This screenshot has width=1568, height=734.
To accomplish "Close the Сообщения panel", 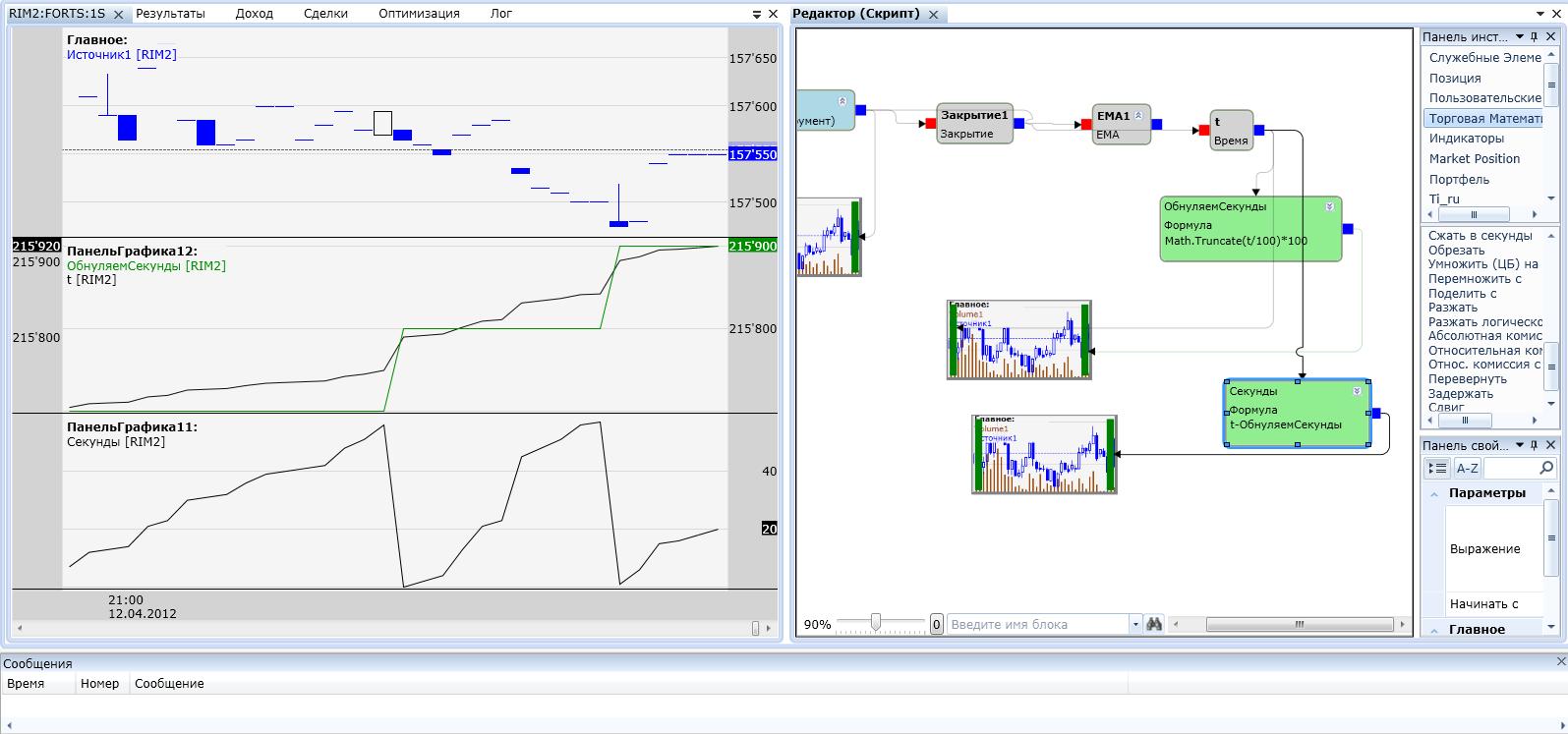I will coord(1559,663).
